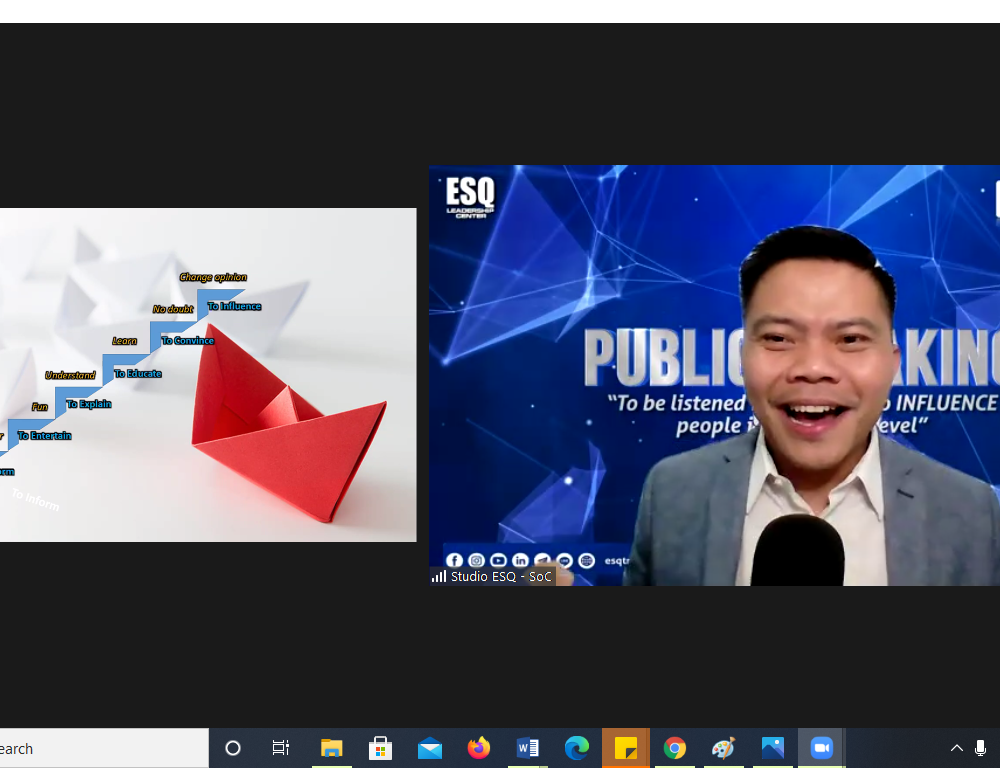Click the Windows search box
The image size is (1000, 768).
(x=100, y=748)
